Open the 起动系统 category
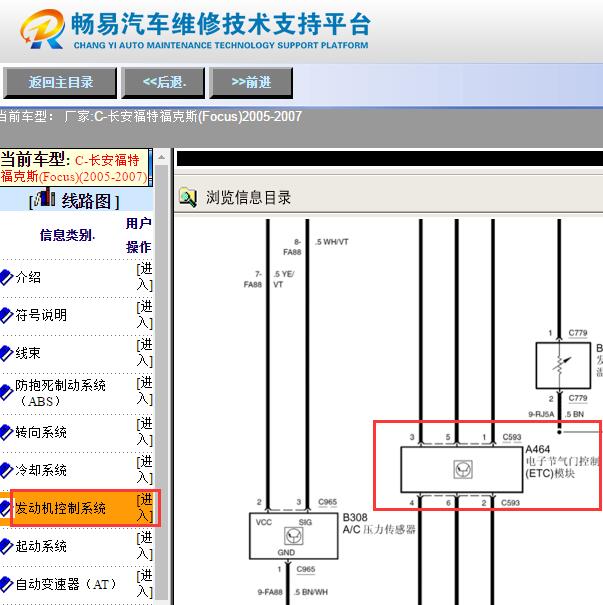 41,546
